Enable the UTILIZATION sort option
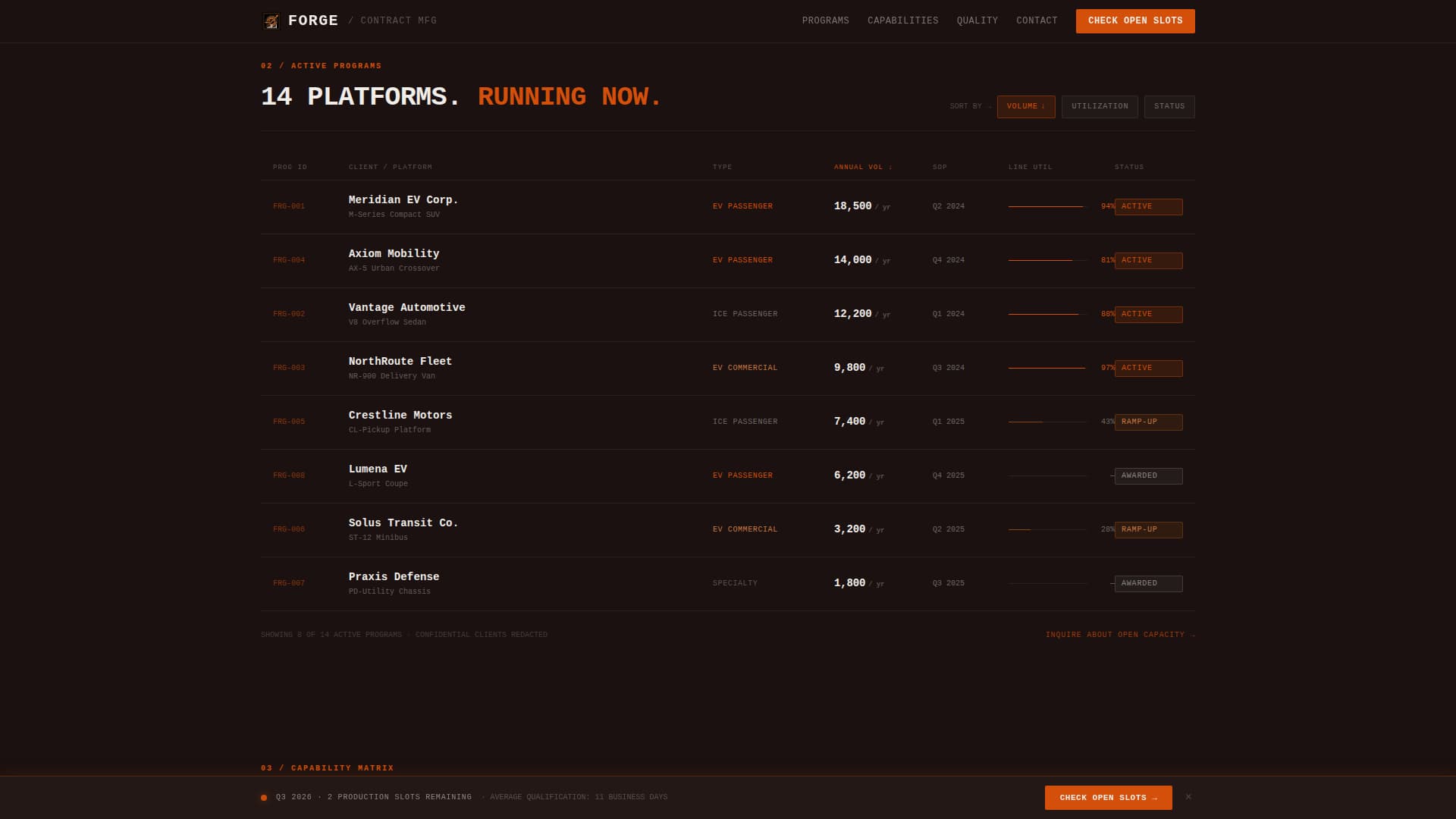This screenshot has width=1456, height=819. coord(1100,106)
